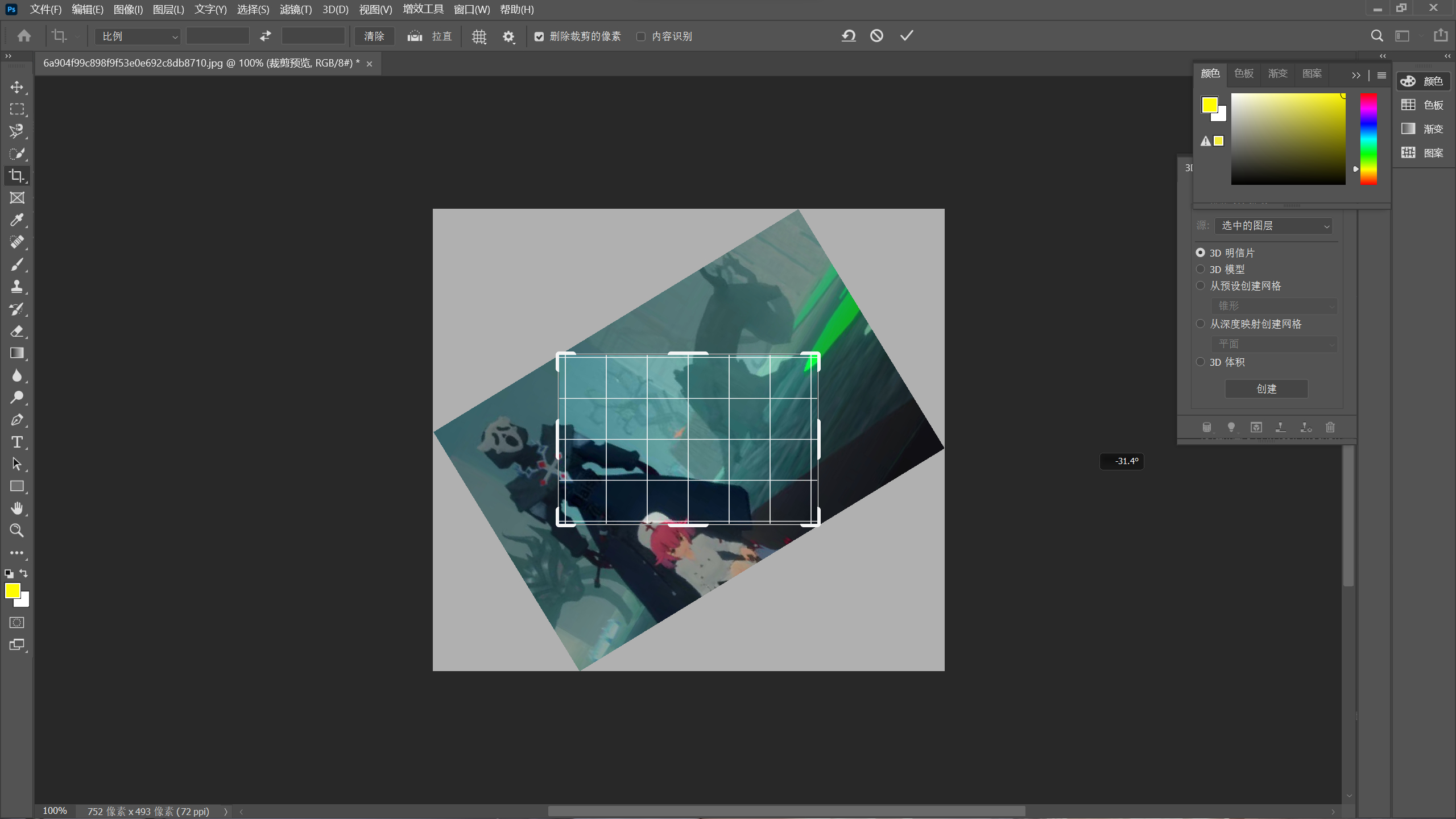Viewport: 1456px width, 819px height.
Task: Open the status bar info arrow
Action: [225, 812]
